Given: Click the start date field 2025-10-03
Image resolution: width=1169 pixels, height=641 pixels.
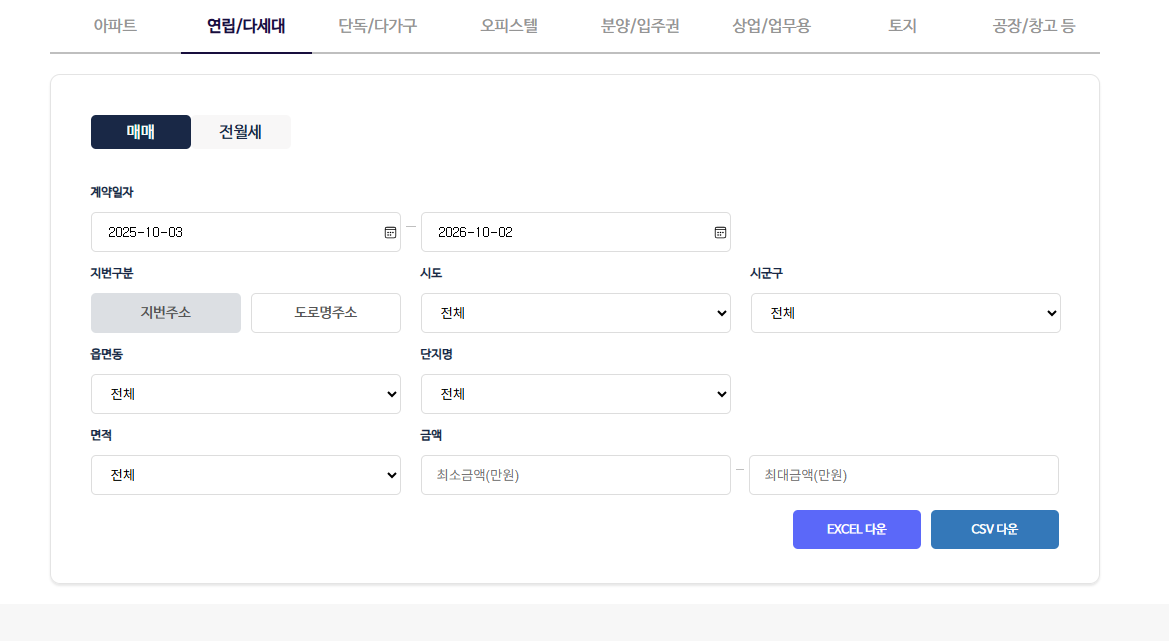Looking at the screenshot, I should (x=246, y=232).
